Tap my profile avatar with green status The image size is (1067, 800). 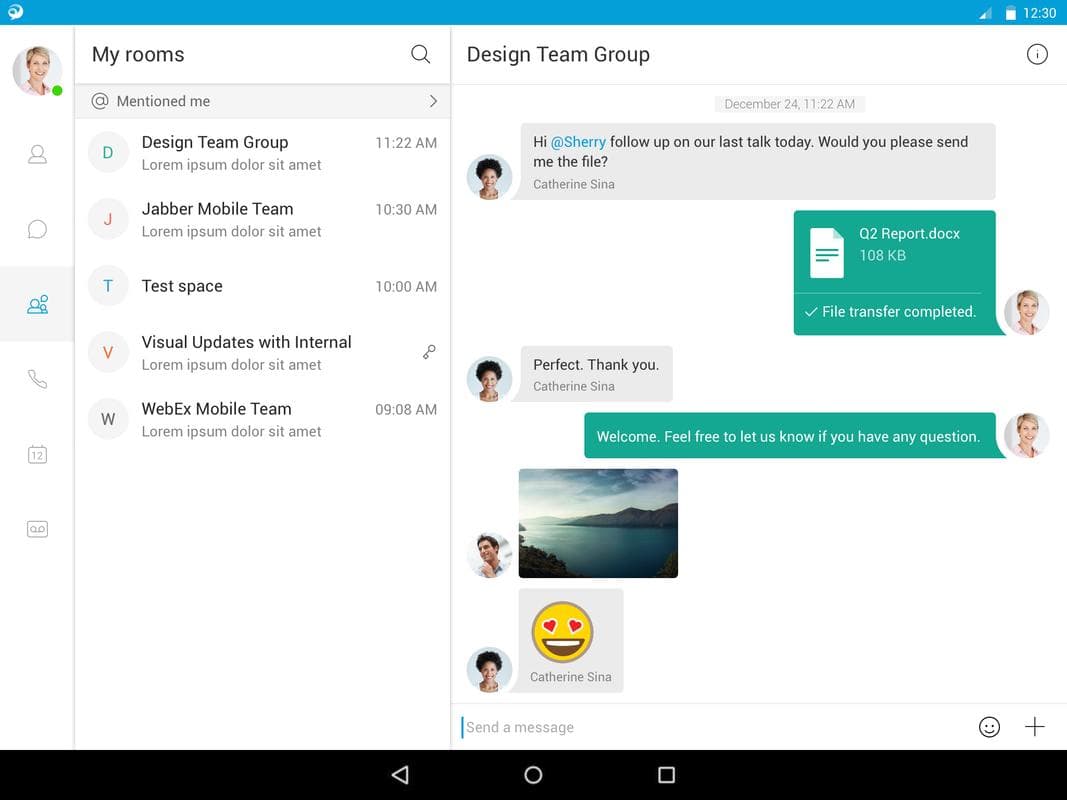[37, 70]
